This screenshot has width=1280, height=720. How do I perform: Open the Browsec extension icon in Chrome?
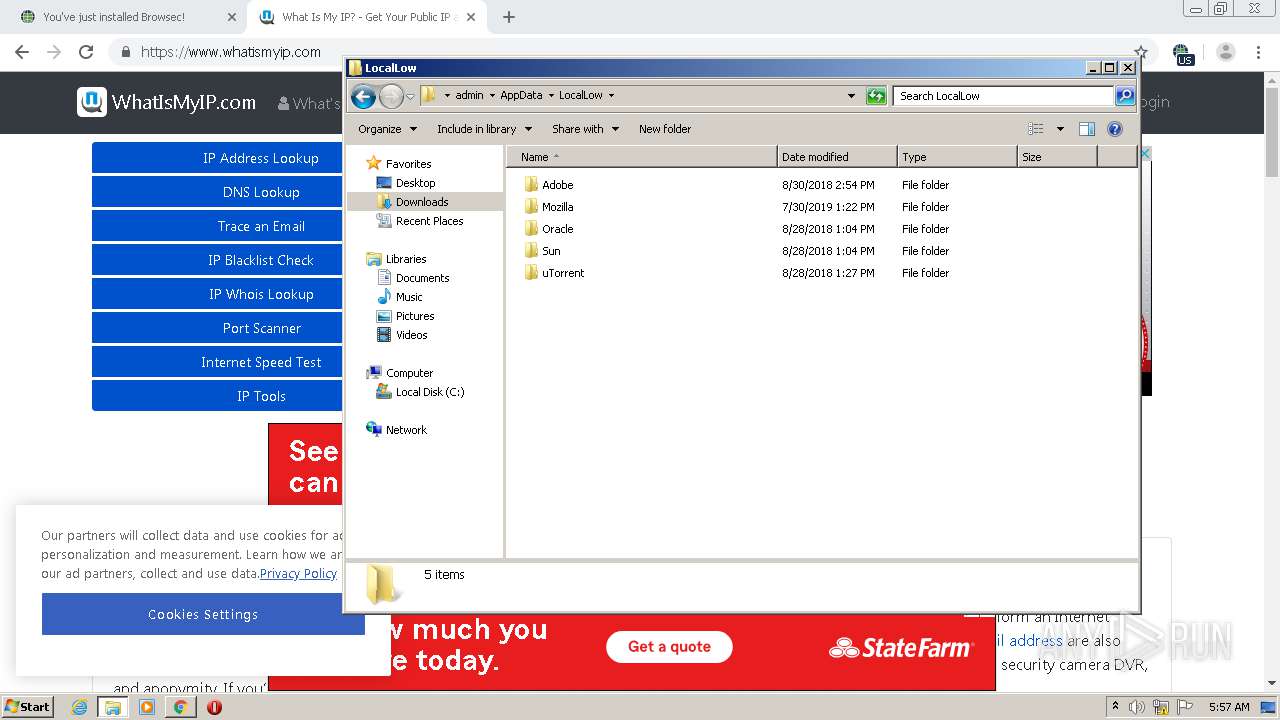1183,53
